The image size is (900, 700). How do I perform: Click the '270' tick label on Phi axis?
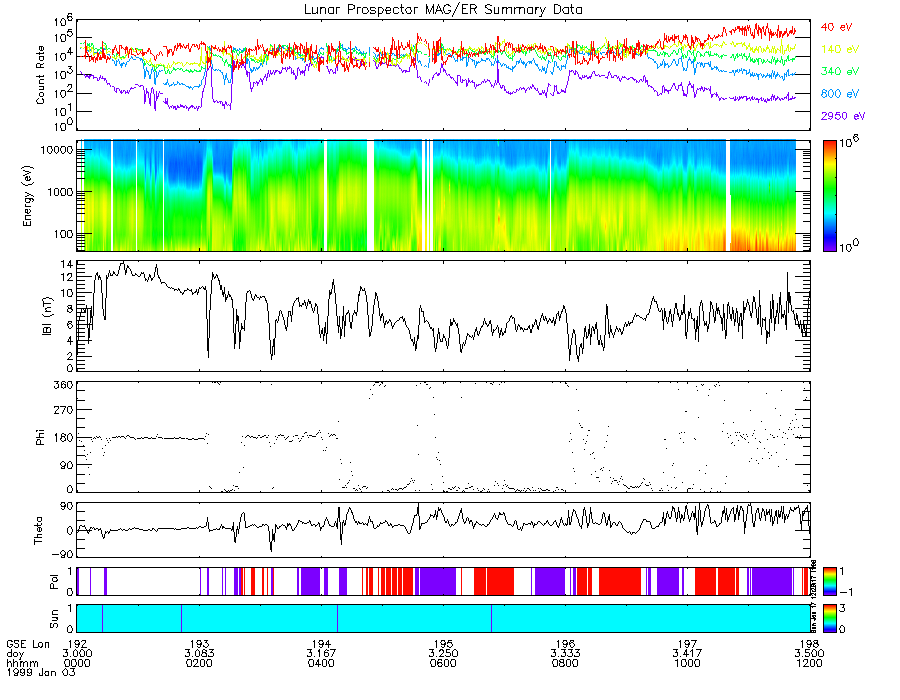tap(64, 410)
